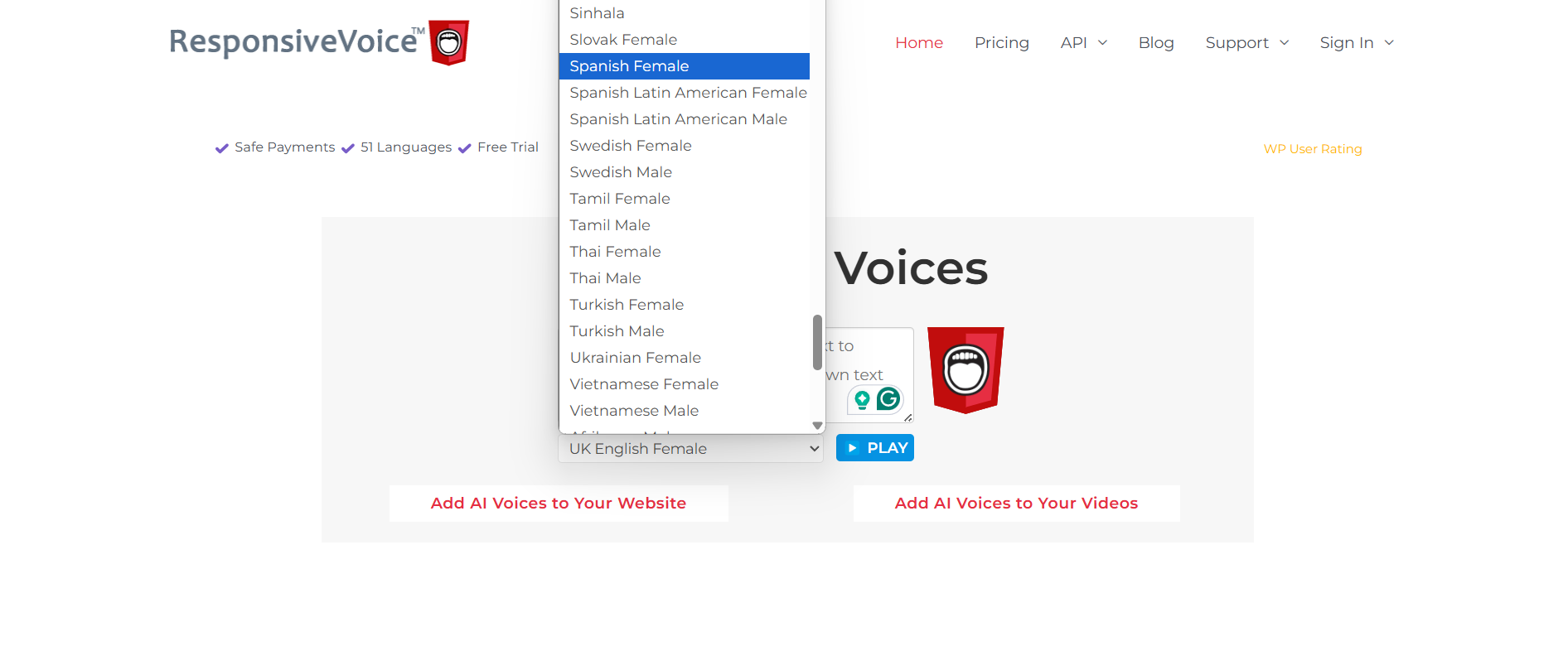Open the WP User Rating link

click(1313, 149)
